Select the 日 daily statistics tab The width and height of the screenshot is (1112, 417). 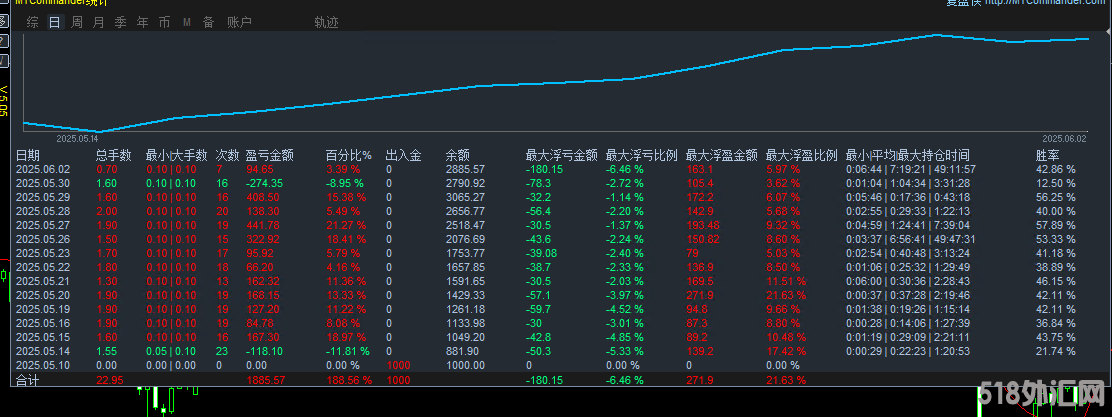55,23
